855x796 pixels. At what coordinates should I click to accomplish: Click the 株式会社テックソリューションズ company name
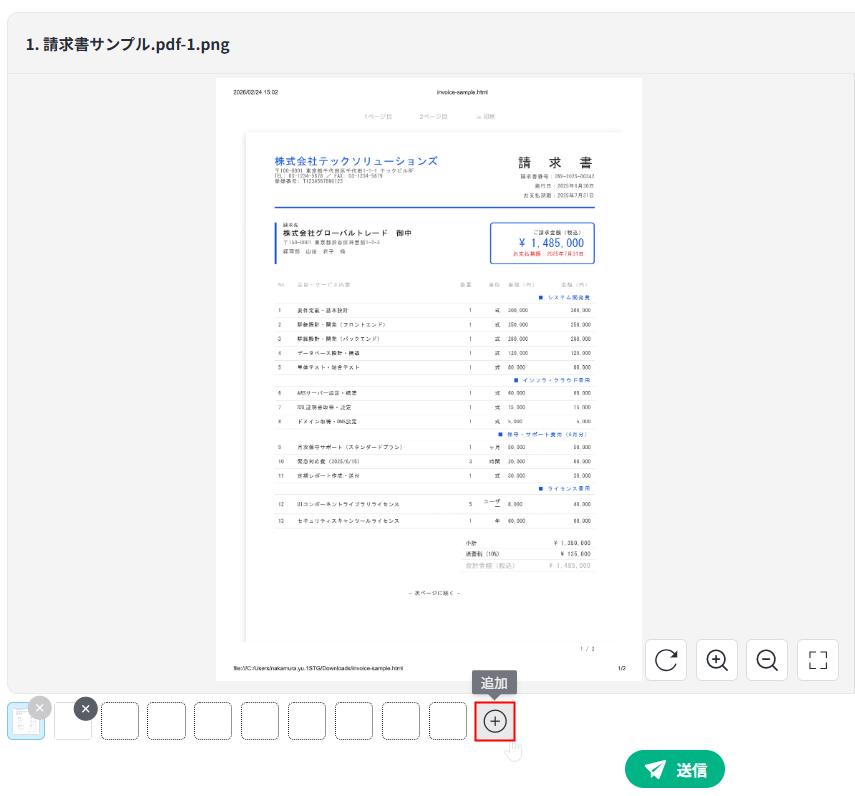pyautogui.click(x=356, y=161)
